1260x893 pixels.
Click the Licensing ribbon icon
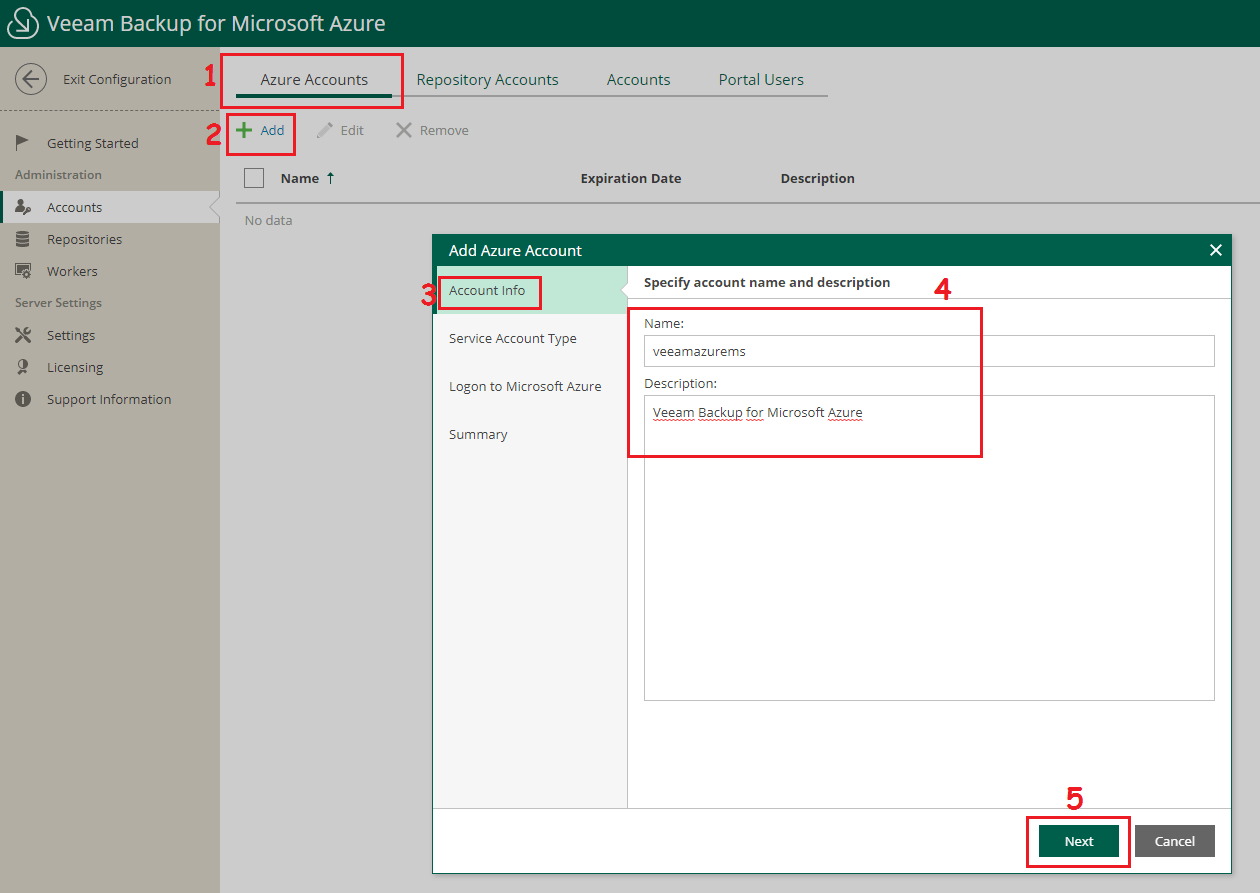coord(23,367)
